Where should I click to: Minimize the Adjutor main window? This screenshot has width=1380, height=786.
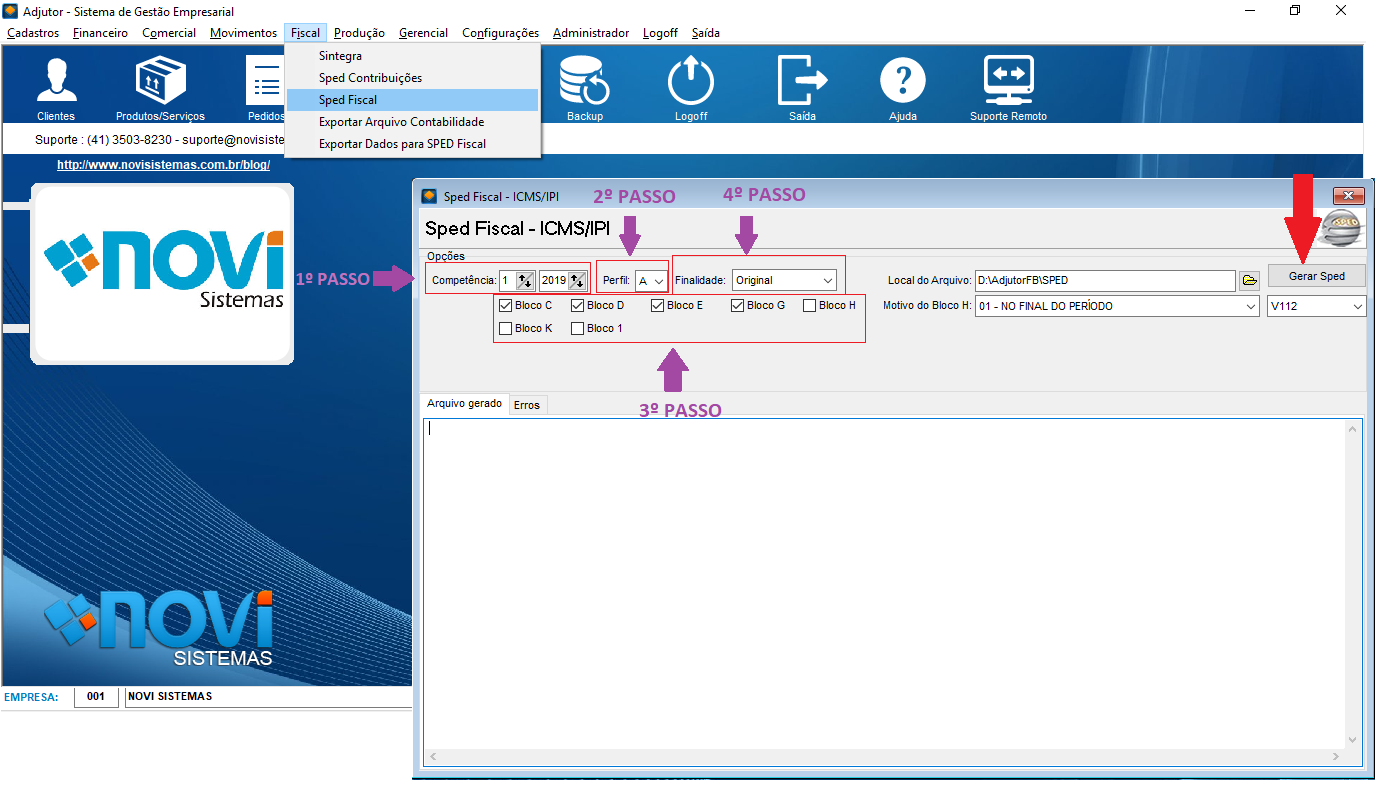(x=1250, y=10)
